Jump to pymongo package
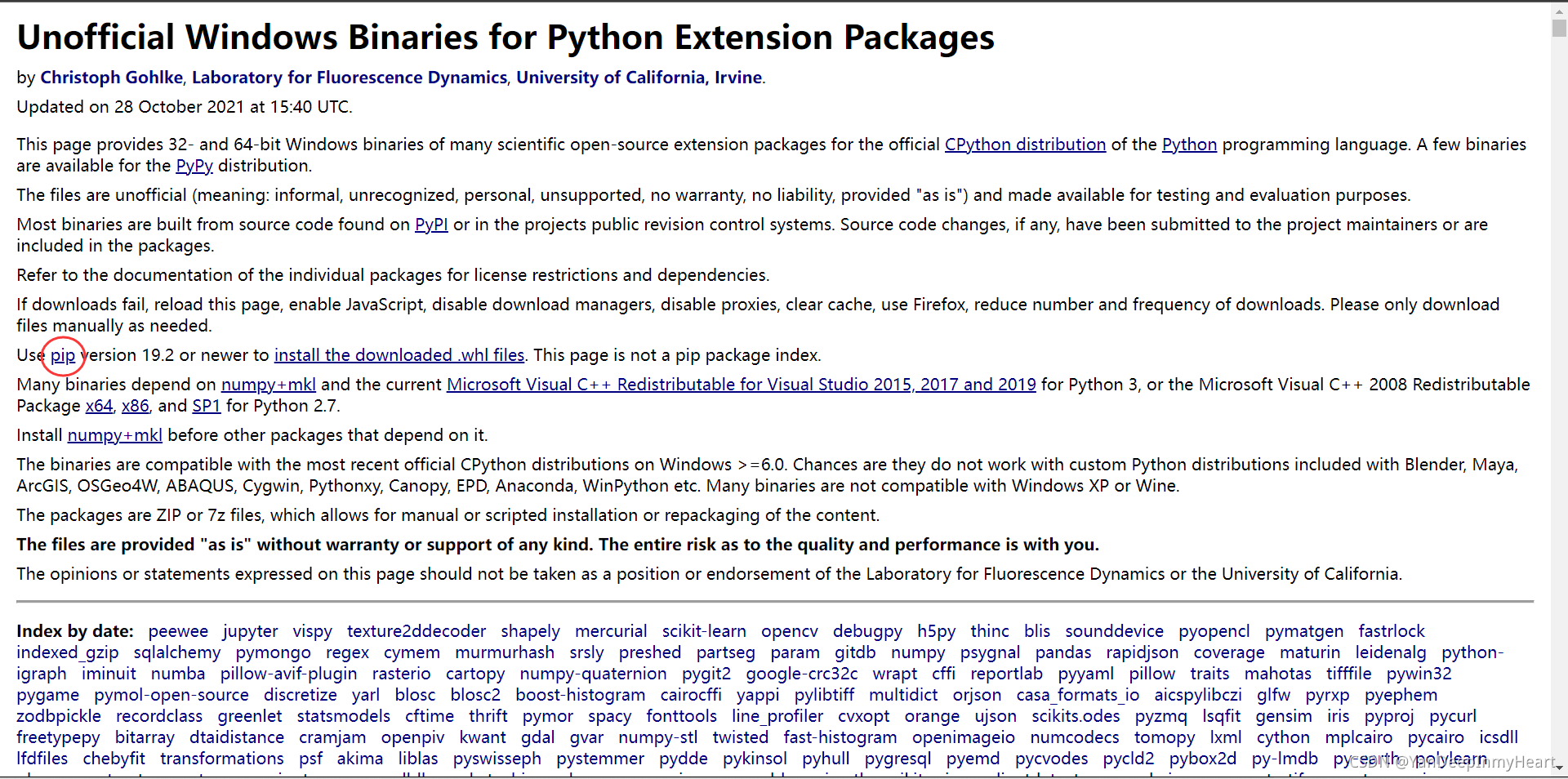Screen dimensions: 1568x779 pos(274,652)
